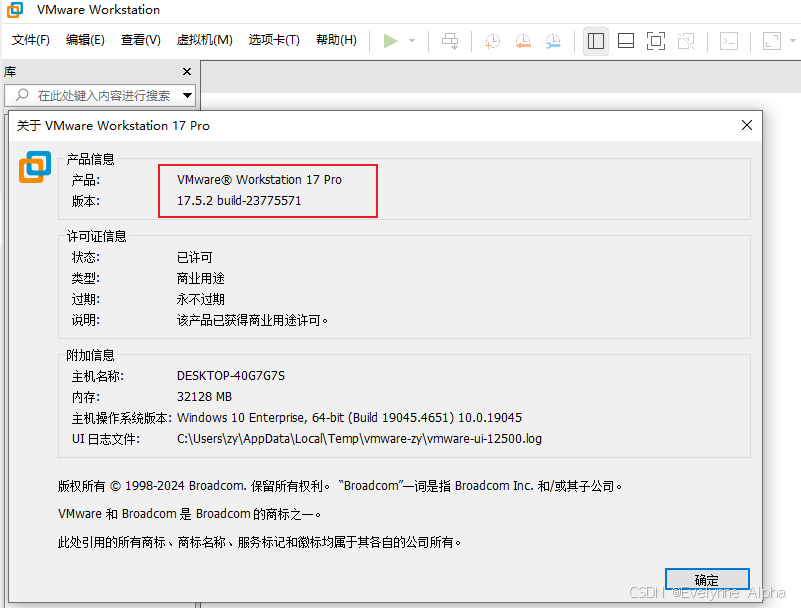The height and width of the screenshot is (608, 801).
Task: Click the description 该产品已获得商业用途许可
Action: tap(252, 320)
